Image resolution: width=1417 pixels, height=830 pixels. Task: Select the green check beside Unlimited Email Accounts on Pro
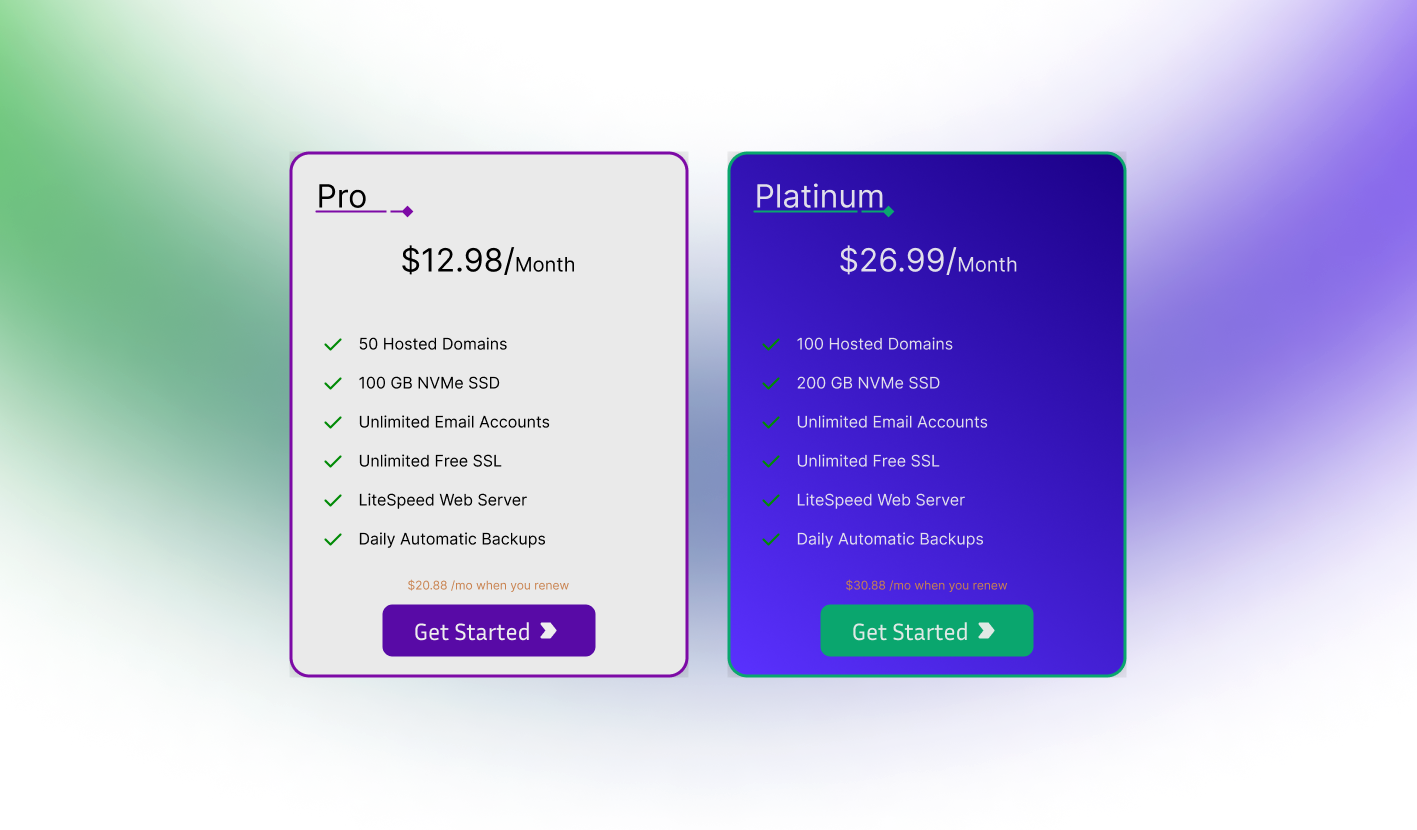(333, 422)
